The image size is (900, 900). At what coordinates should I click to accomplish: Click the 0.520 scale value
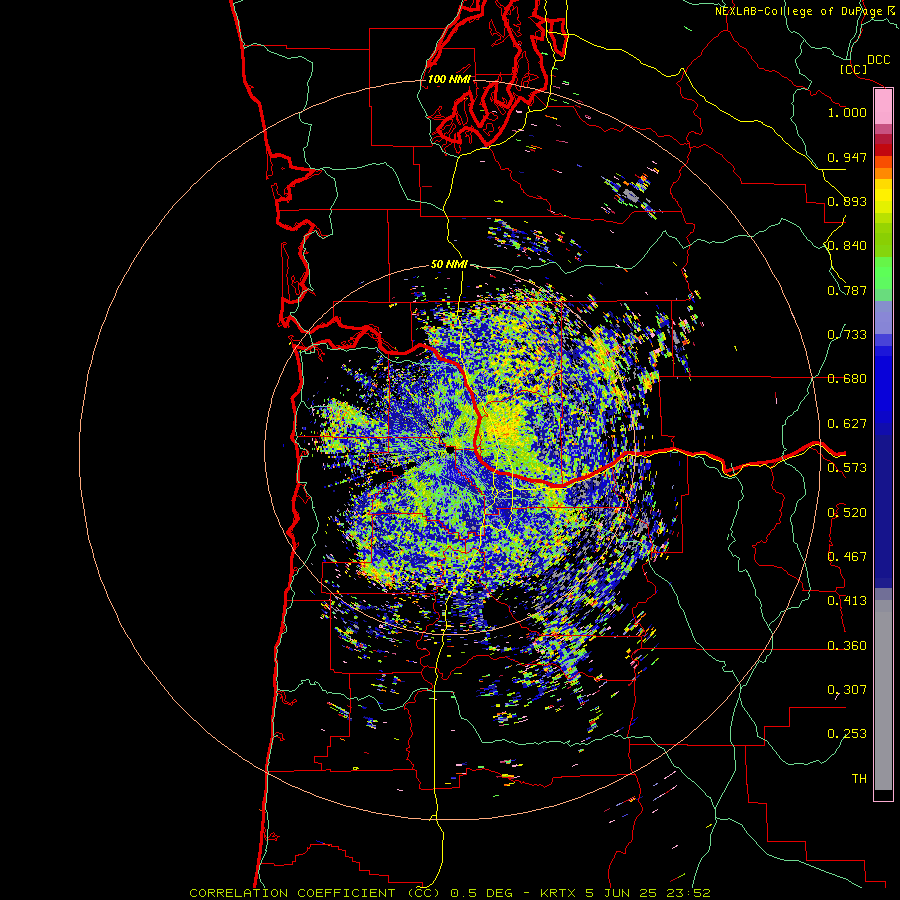[x=847, y=513]
